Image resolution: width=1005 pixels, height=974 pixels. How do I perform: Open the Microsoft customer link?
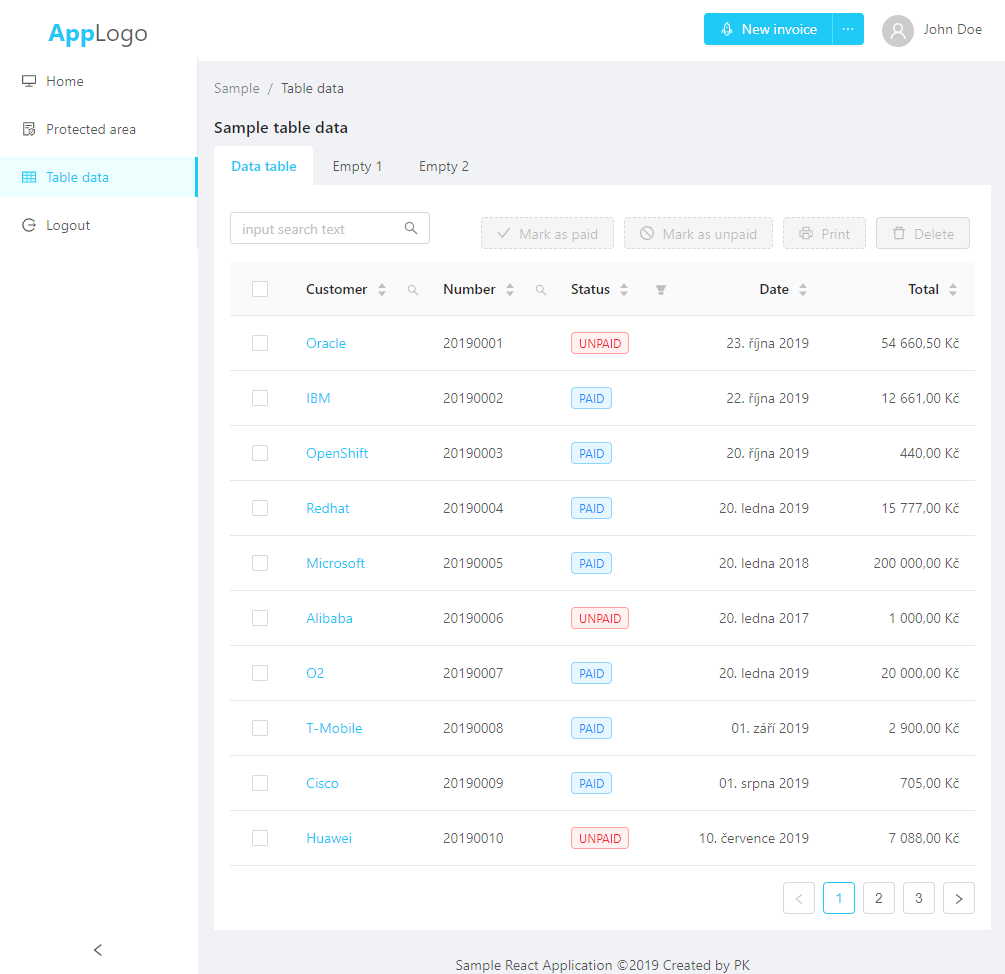pos(335,564)
